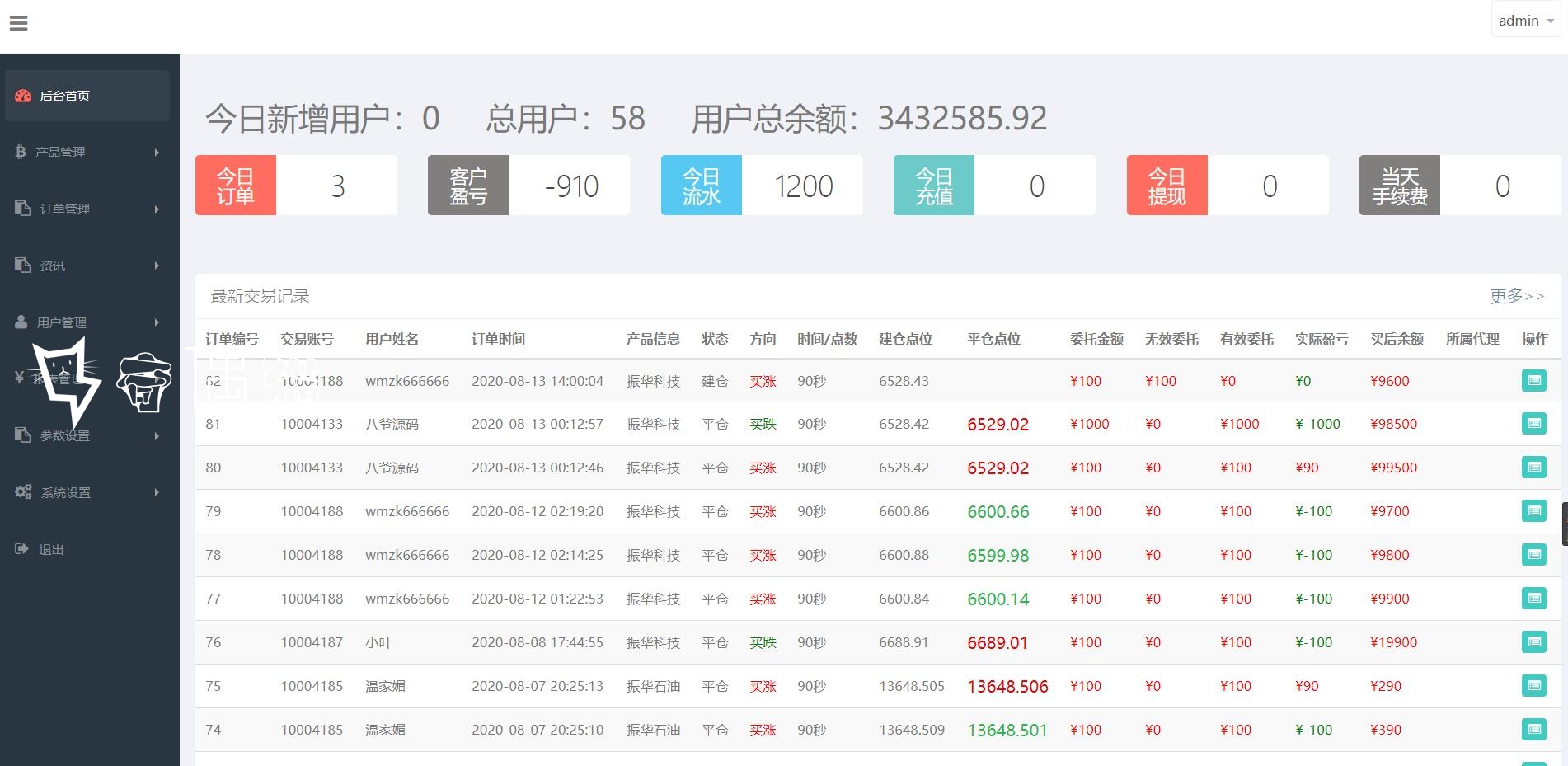Click the 订单管理 document icon
The image size is (1568, 766).
[x=23, y=208]
